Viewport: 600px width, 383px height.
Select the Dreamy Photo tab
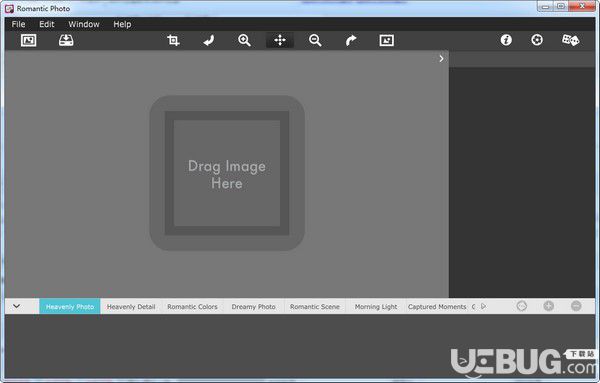click(253, 306)
